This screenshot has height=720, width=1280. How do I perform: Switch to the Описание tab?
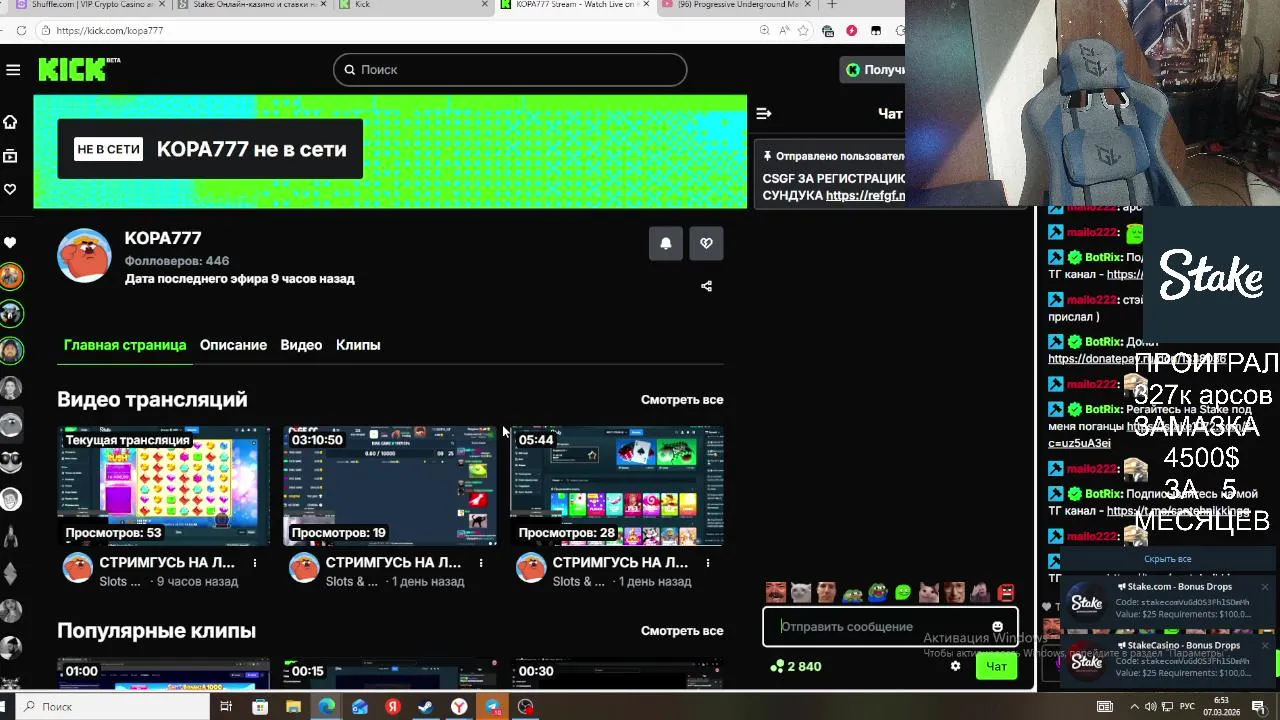[x=233, y=345]
